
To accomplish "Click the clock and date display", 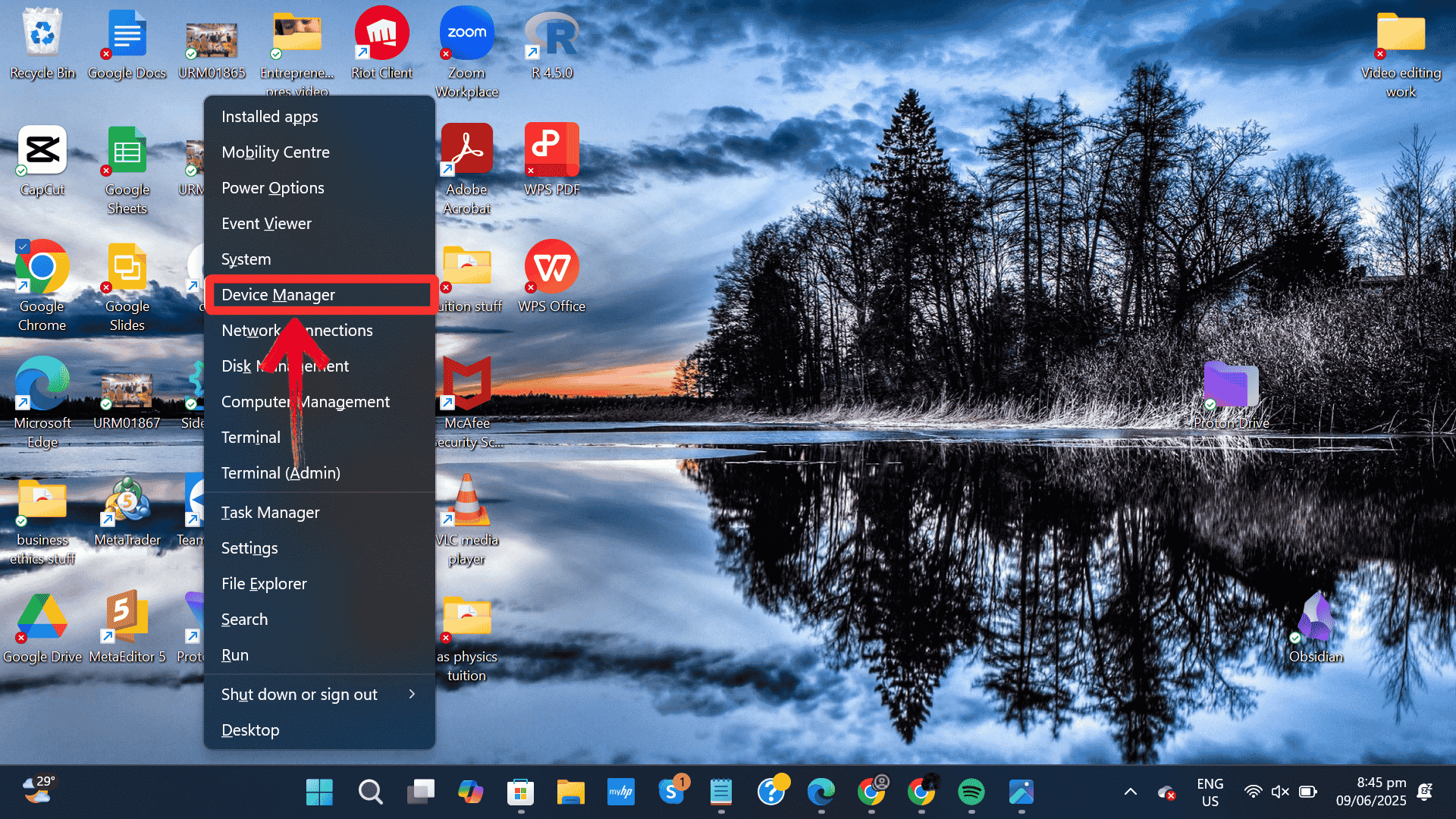I will (1371, 791).
